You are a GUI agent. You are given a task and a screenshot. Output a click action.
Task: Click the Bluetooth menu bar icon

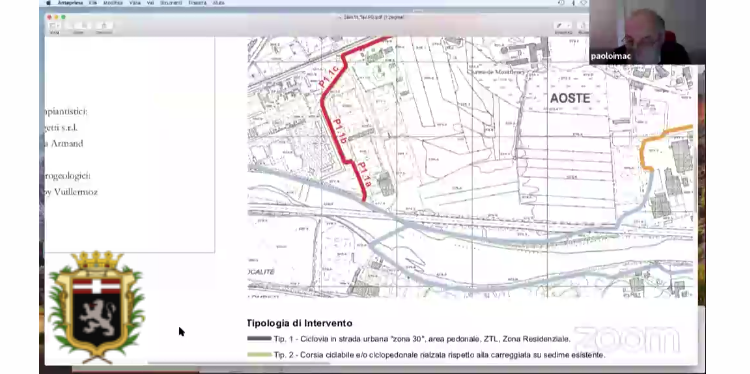pos(573,2)
